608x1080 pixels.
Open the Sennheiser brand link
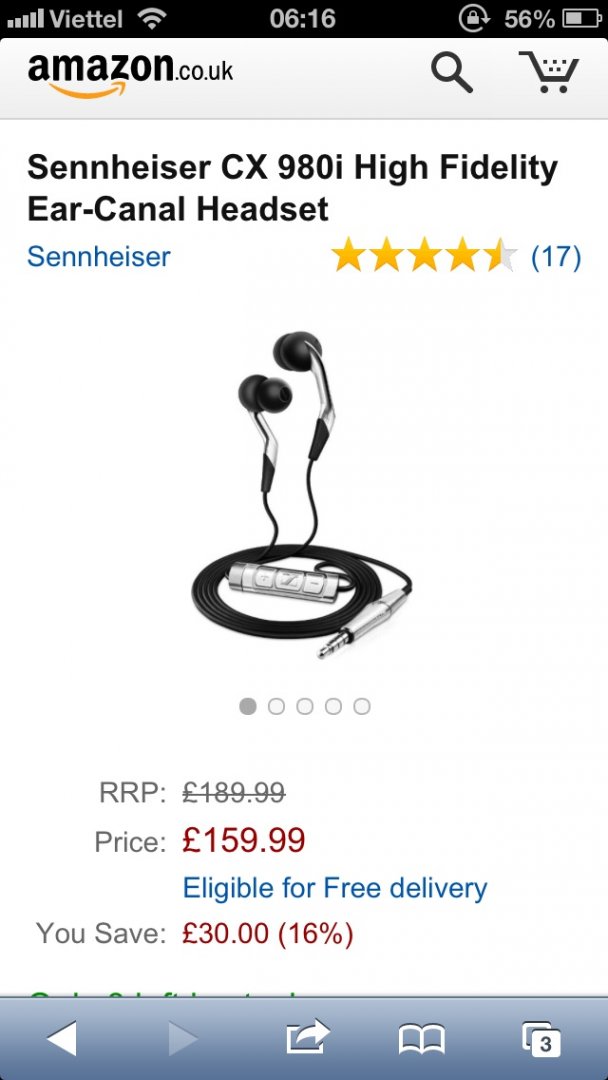(x=98, y=256)
